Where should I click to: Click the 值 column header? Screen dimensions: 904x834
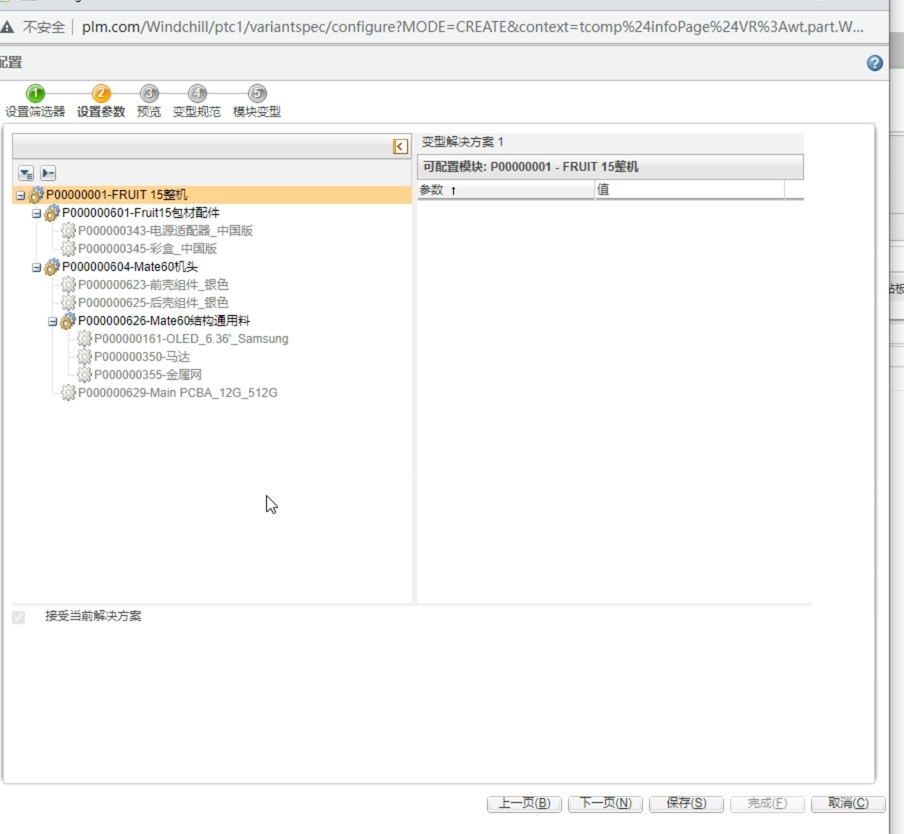coord(690,190)
